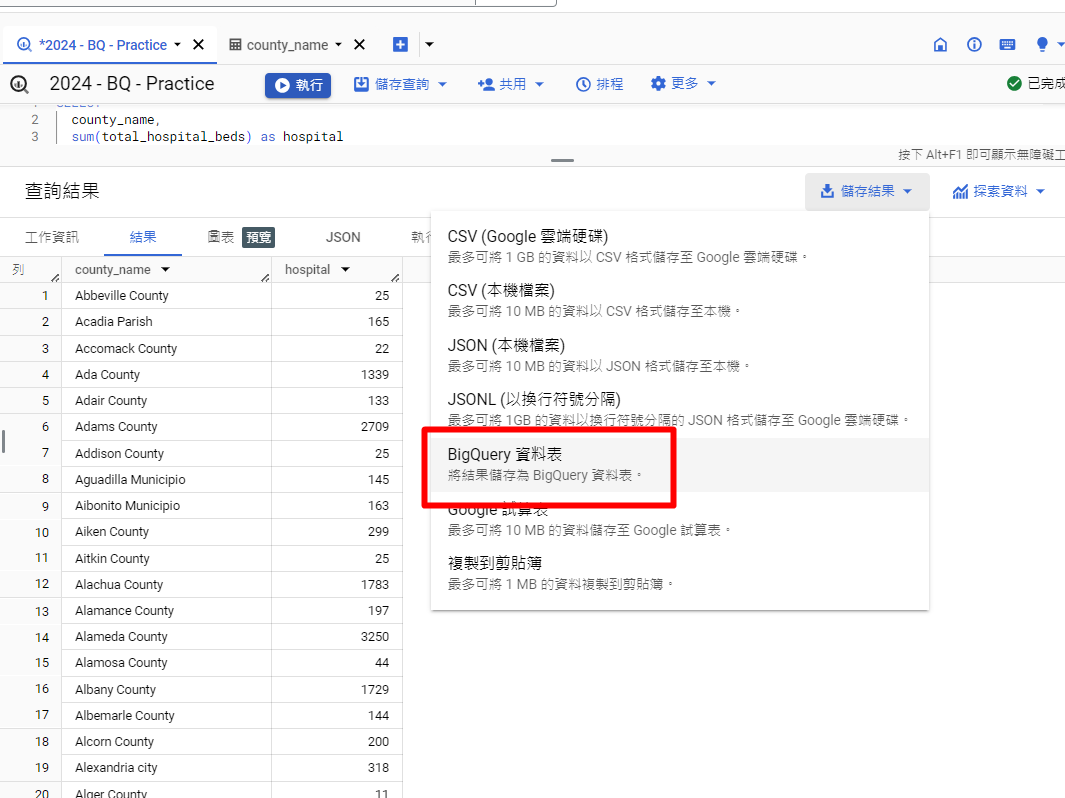Viewport: 1065px width, 798px height.
Task: Click the keyboard shortcuts icon
Action: [x=1007, y=45]
